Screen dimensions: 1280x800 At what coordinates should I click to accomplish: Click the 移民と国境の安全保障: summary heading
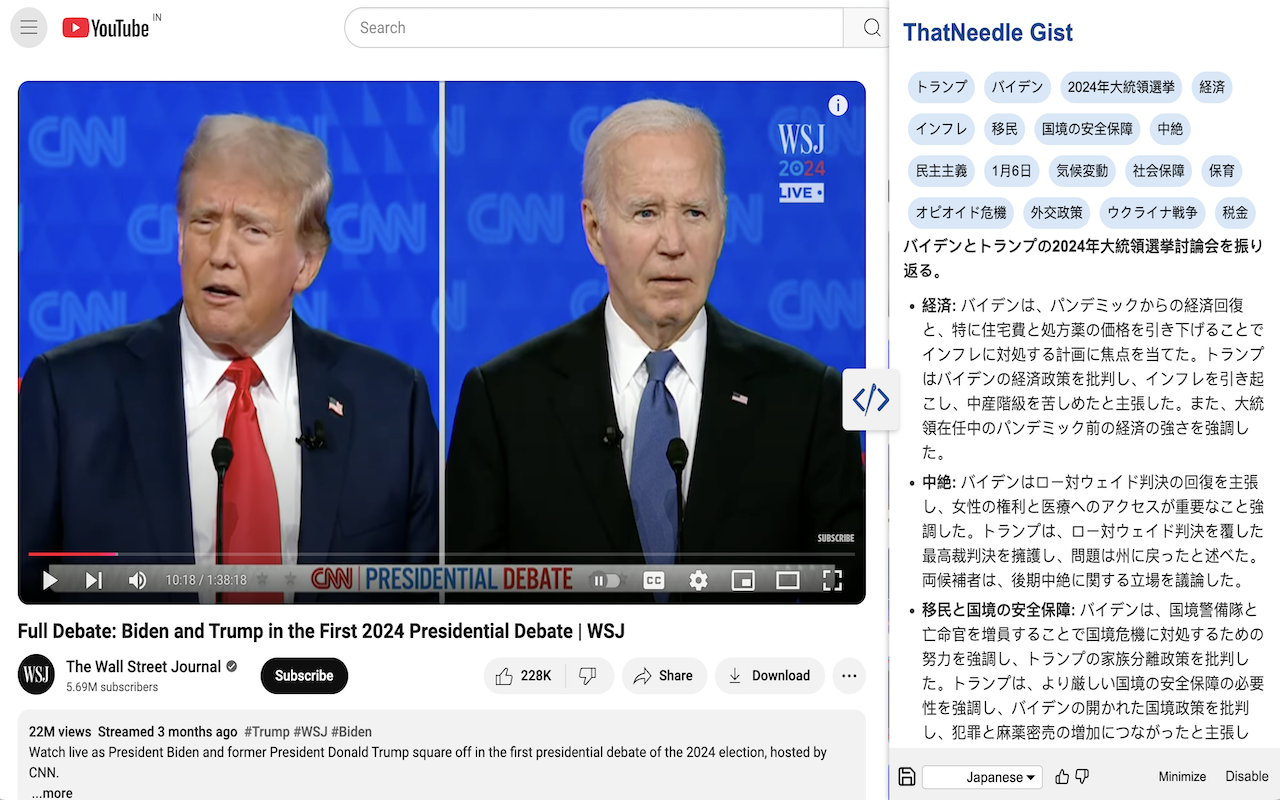998,609
